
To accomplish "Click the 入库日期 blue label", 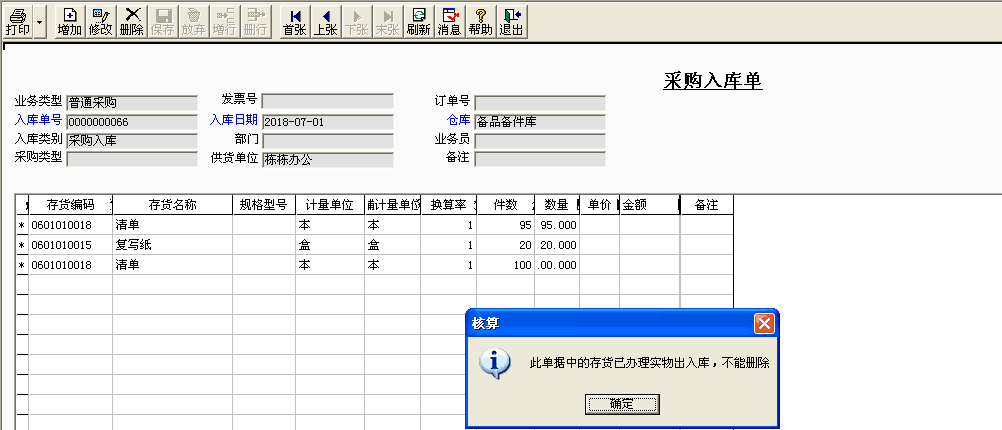I will coord(234,119).
